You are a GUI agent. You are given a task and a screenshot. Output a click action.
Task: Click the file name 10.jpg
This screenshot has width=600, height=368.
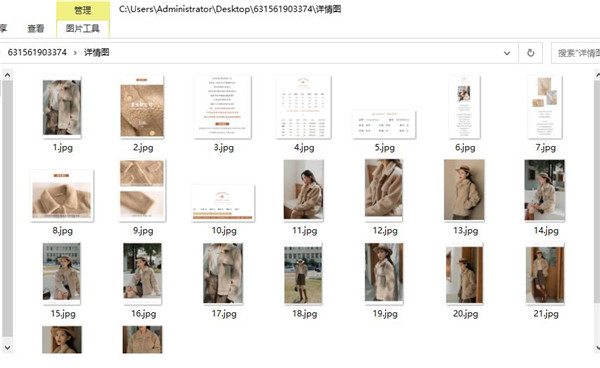click(x=224, y=231)
